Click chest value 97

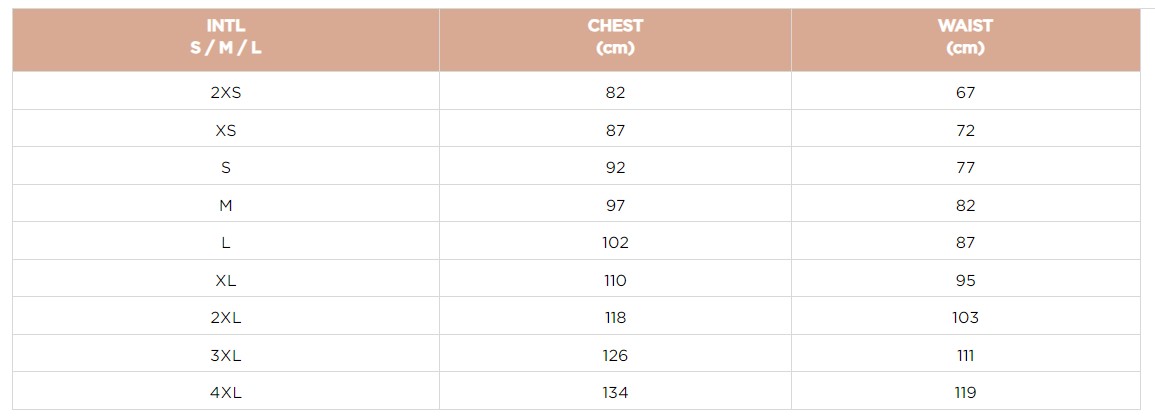[x=615, y=205]
